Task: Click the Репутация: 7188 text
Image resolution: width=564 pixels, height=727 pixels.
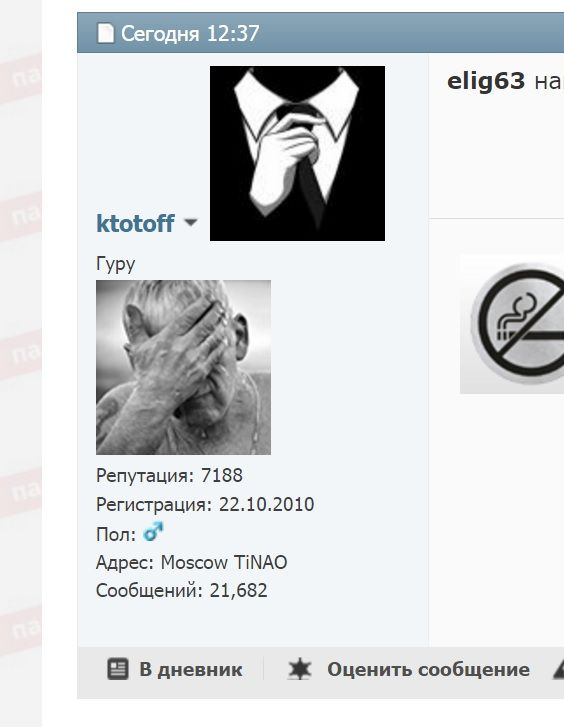Action: coord(169,476)
